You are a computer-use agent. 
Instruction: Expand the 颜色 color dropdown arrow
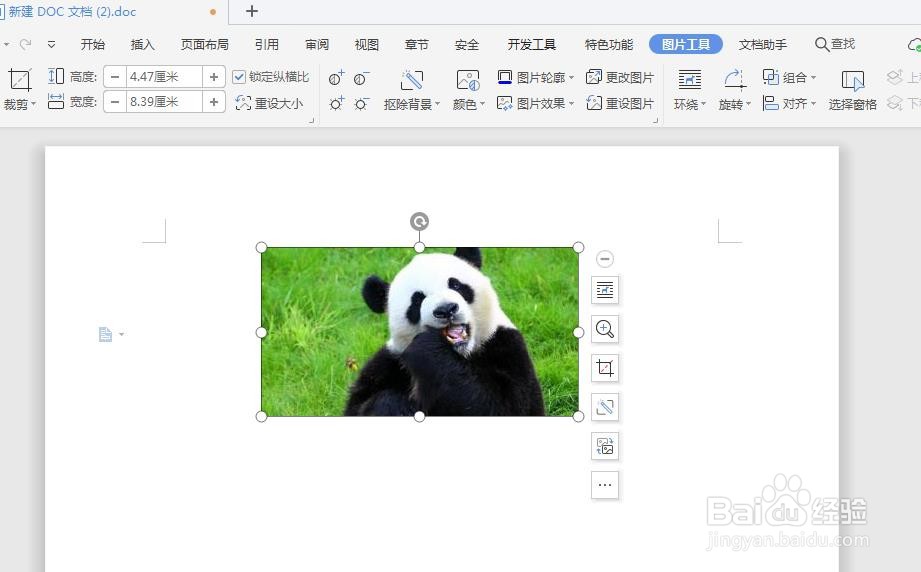(x=482, y=104)
